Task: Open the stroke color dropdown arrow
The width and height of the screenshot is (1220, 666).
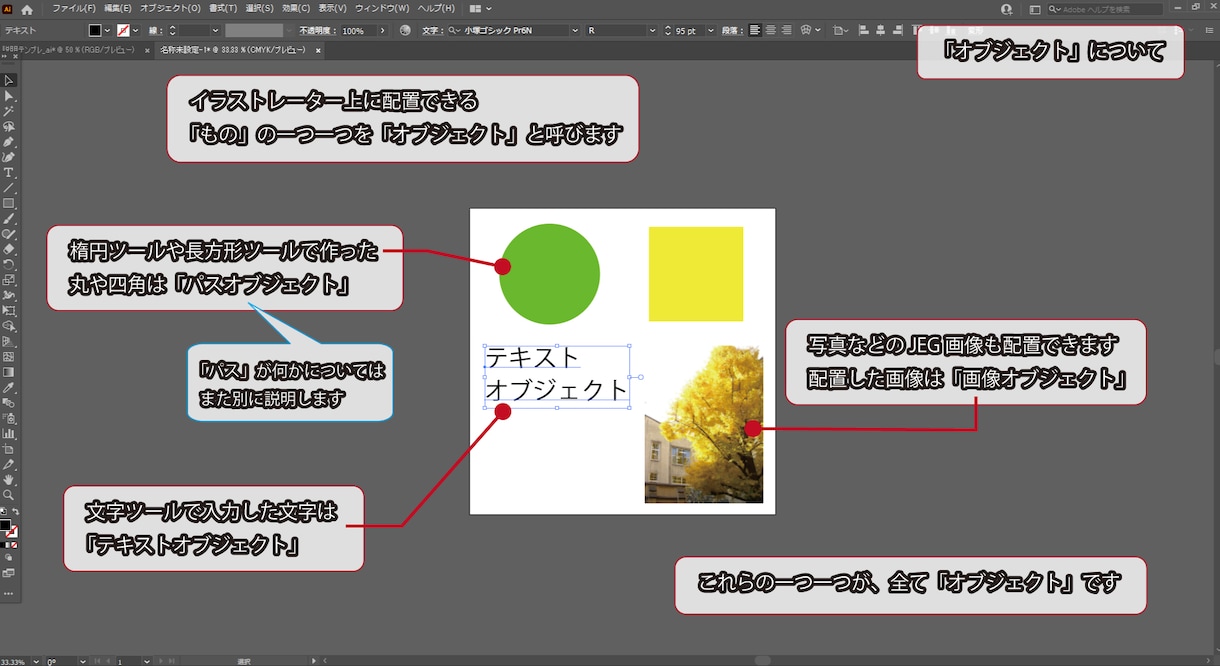Action: click(135, 30)
